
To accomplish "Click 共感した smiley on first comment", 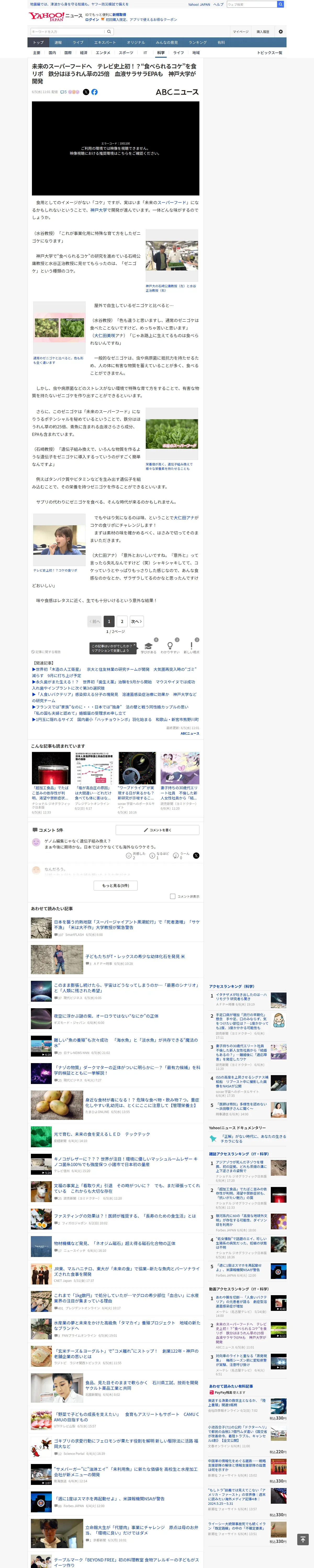I will (x=129, y=856).
